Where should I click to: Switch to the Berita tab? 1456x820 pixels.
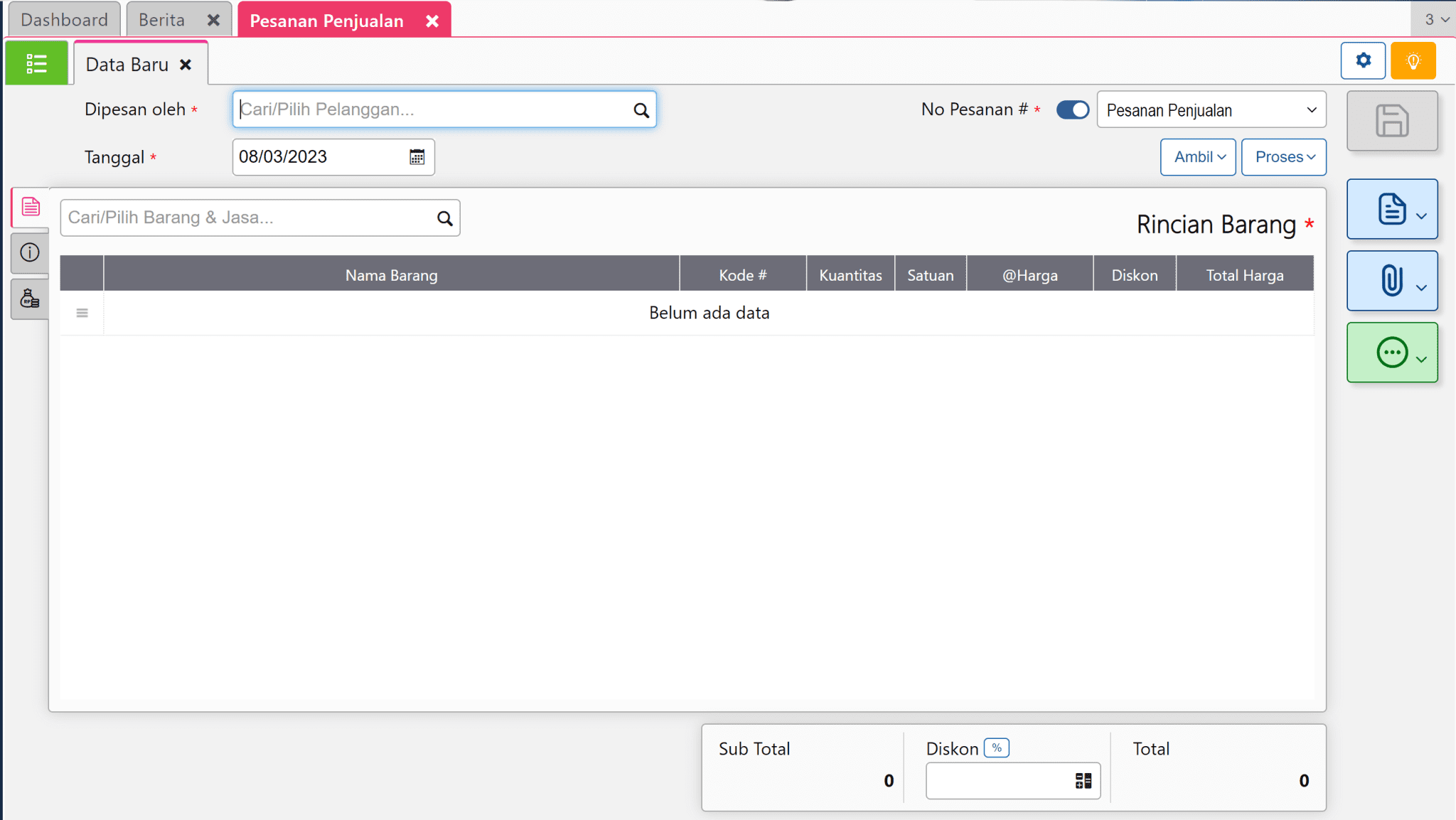coord(162,20)
